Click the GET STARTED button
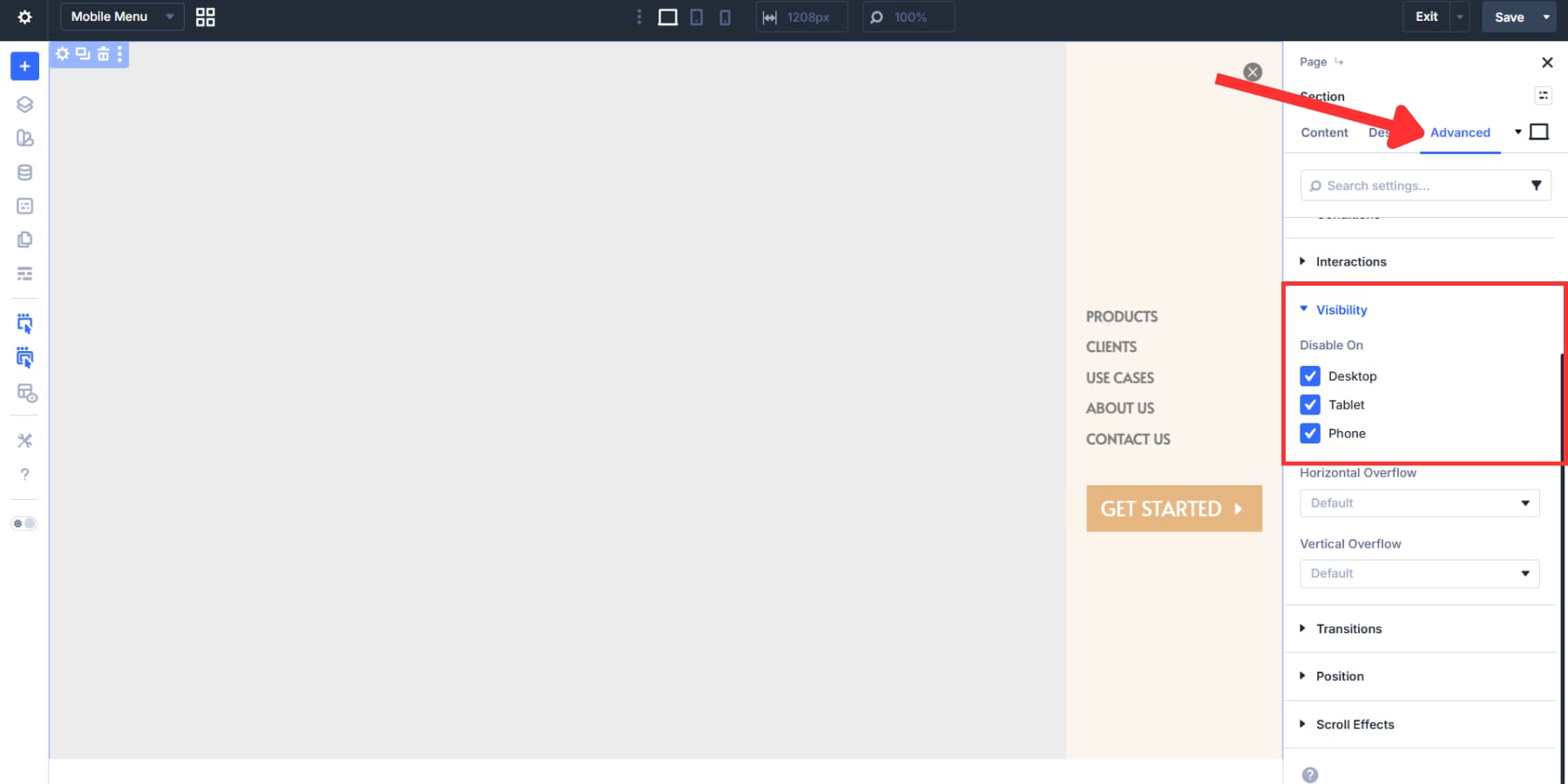This screenshot has height=784, width=1568. 1173,508
